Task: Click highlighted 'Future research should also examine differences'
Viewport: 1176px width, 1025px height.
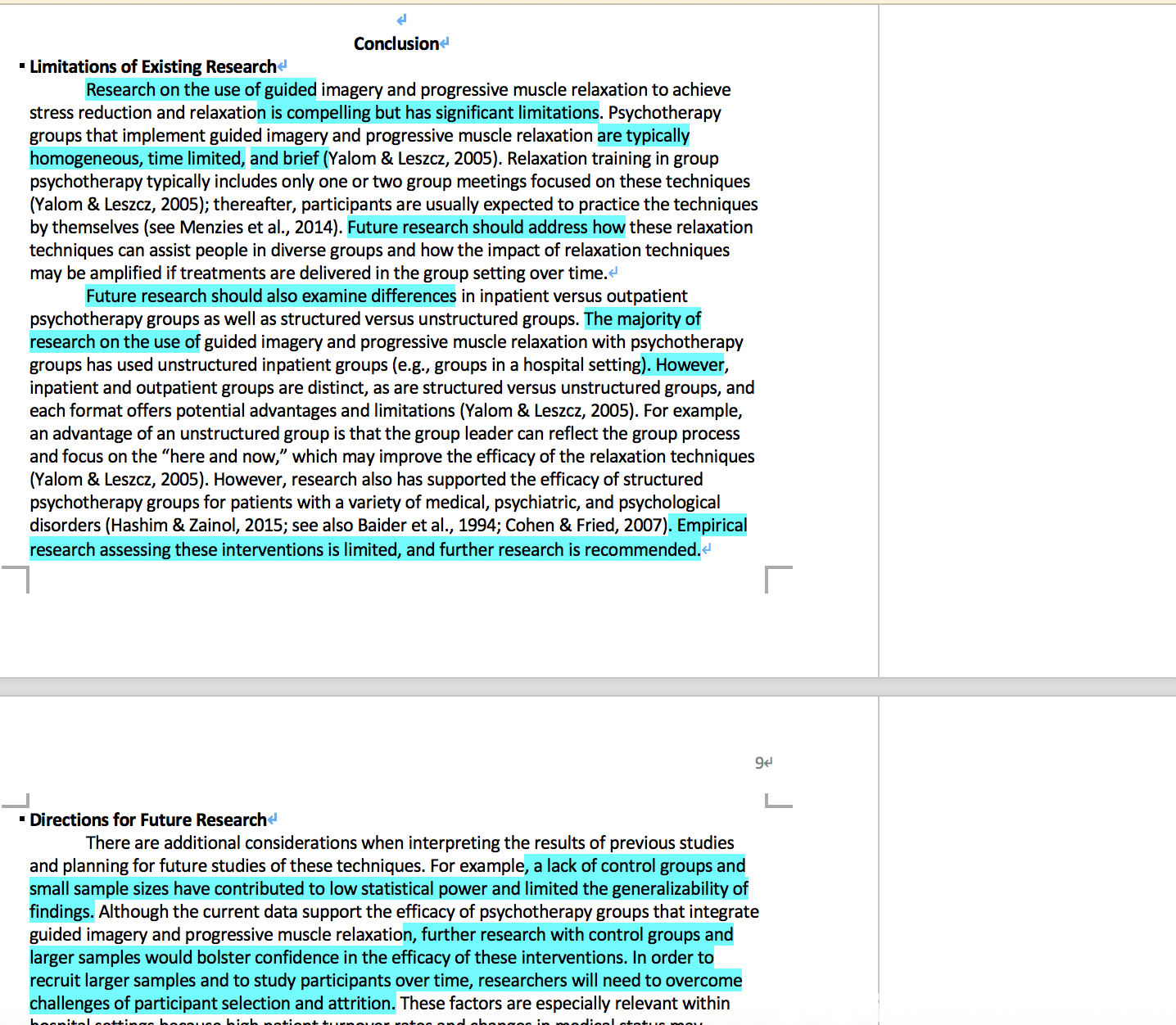Action: (270, 296)
